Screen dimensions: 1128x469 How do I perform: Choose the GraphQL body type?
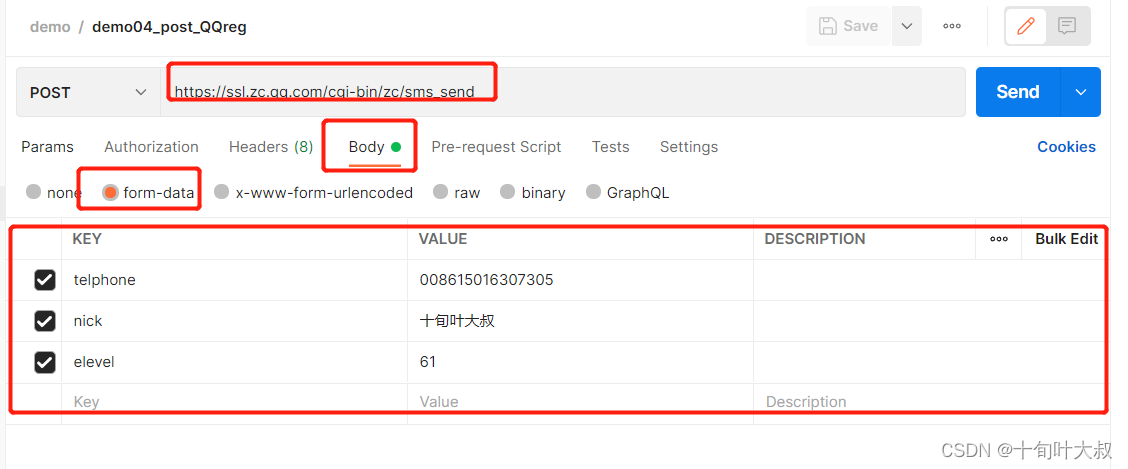coord(593,192)
